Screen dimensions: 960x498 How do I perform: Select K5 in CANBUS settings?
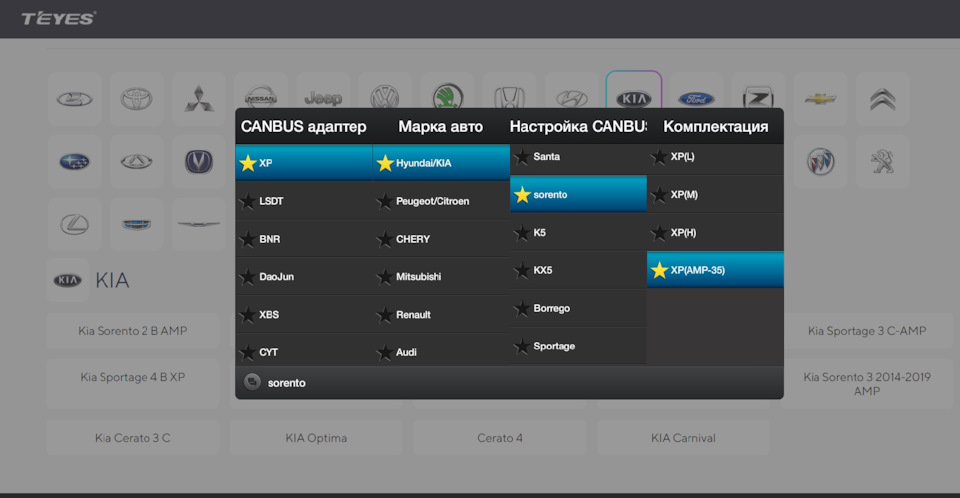coord(578,233)
